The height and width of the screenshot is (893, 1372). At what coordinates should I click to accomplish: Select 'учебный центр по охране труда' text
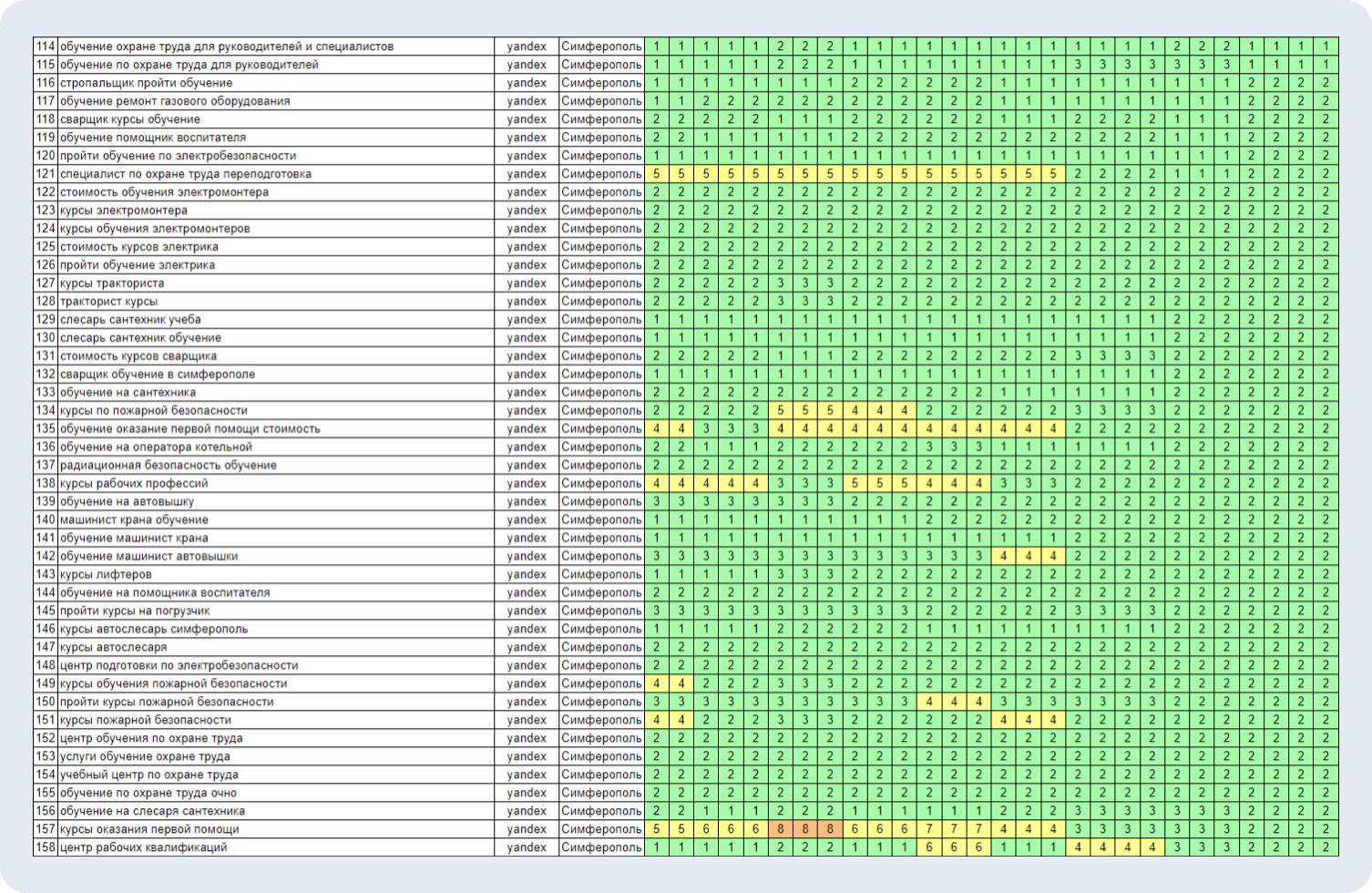point(149,775)
